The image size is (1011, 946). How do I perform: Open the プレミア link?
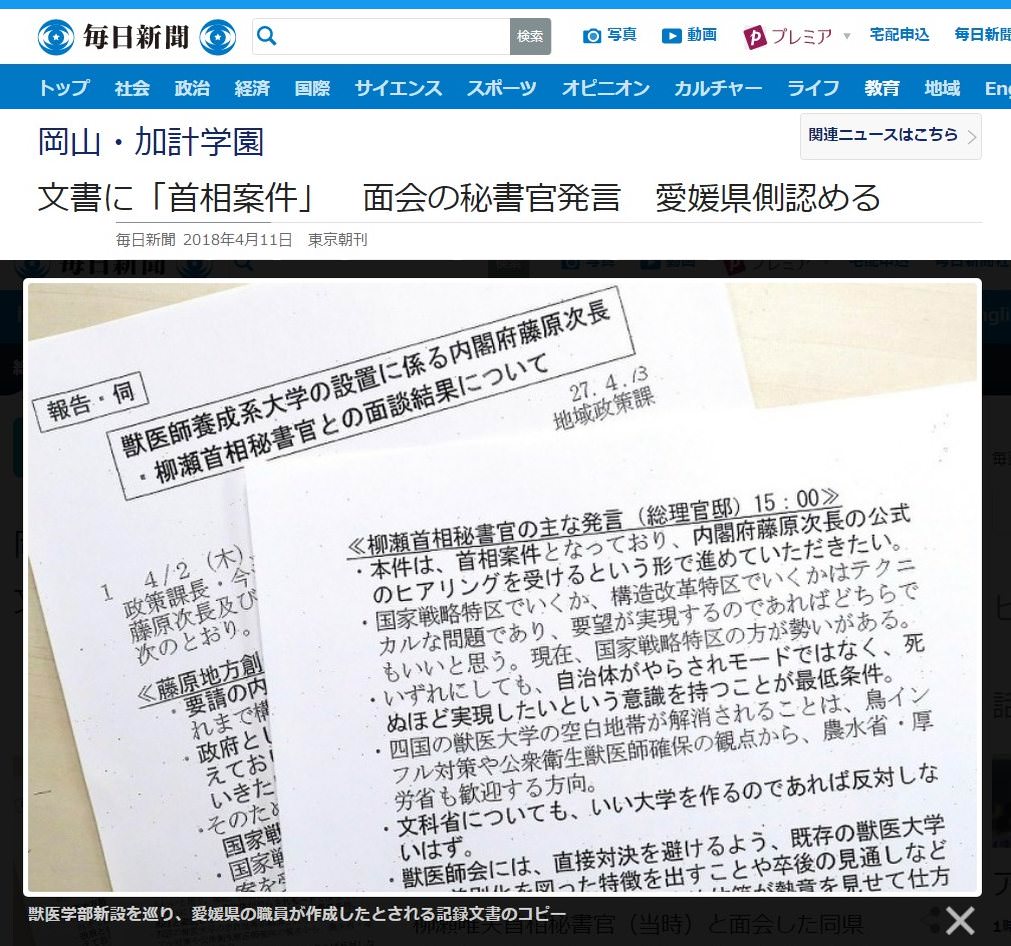(x=801, y=36)
